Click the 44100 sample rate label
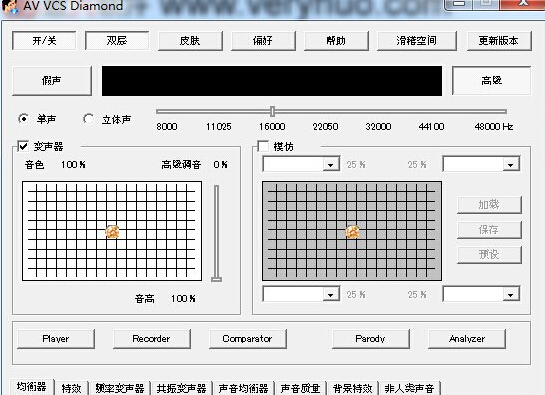Image resolution: width=545 pixels, height=395 pixels. point(431,127)
